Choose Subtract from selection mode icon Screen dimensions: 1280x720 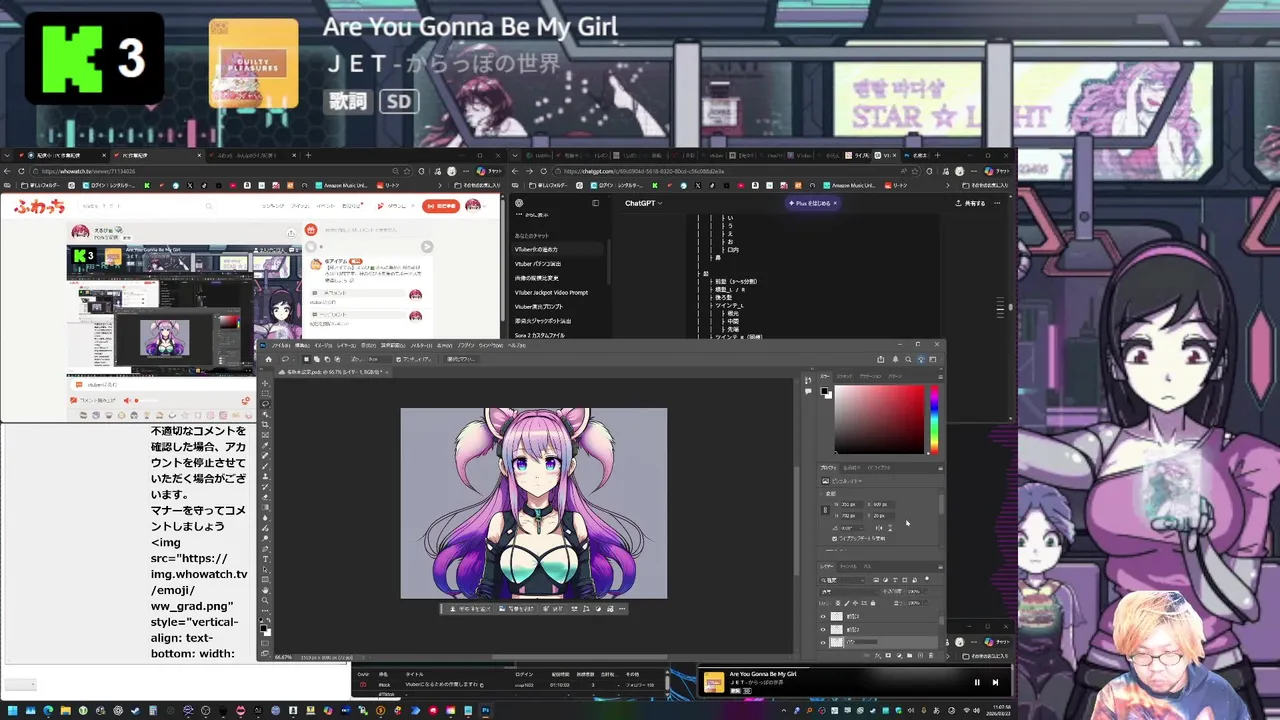(x=327, y=359)
